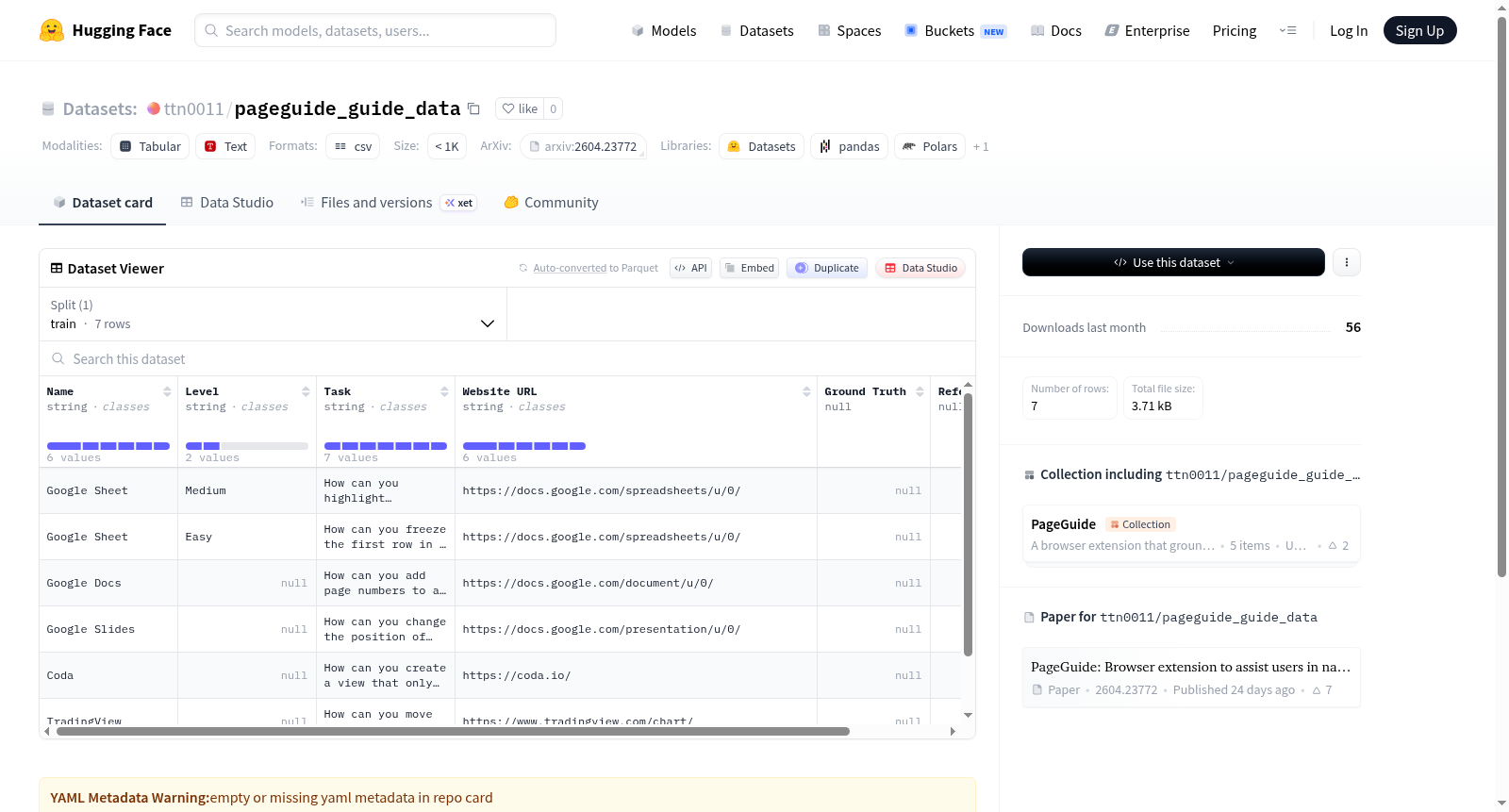Click the Website URL distribution histogram bar

pyautogui.click(x=524, y=446)
